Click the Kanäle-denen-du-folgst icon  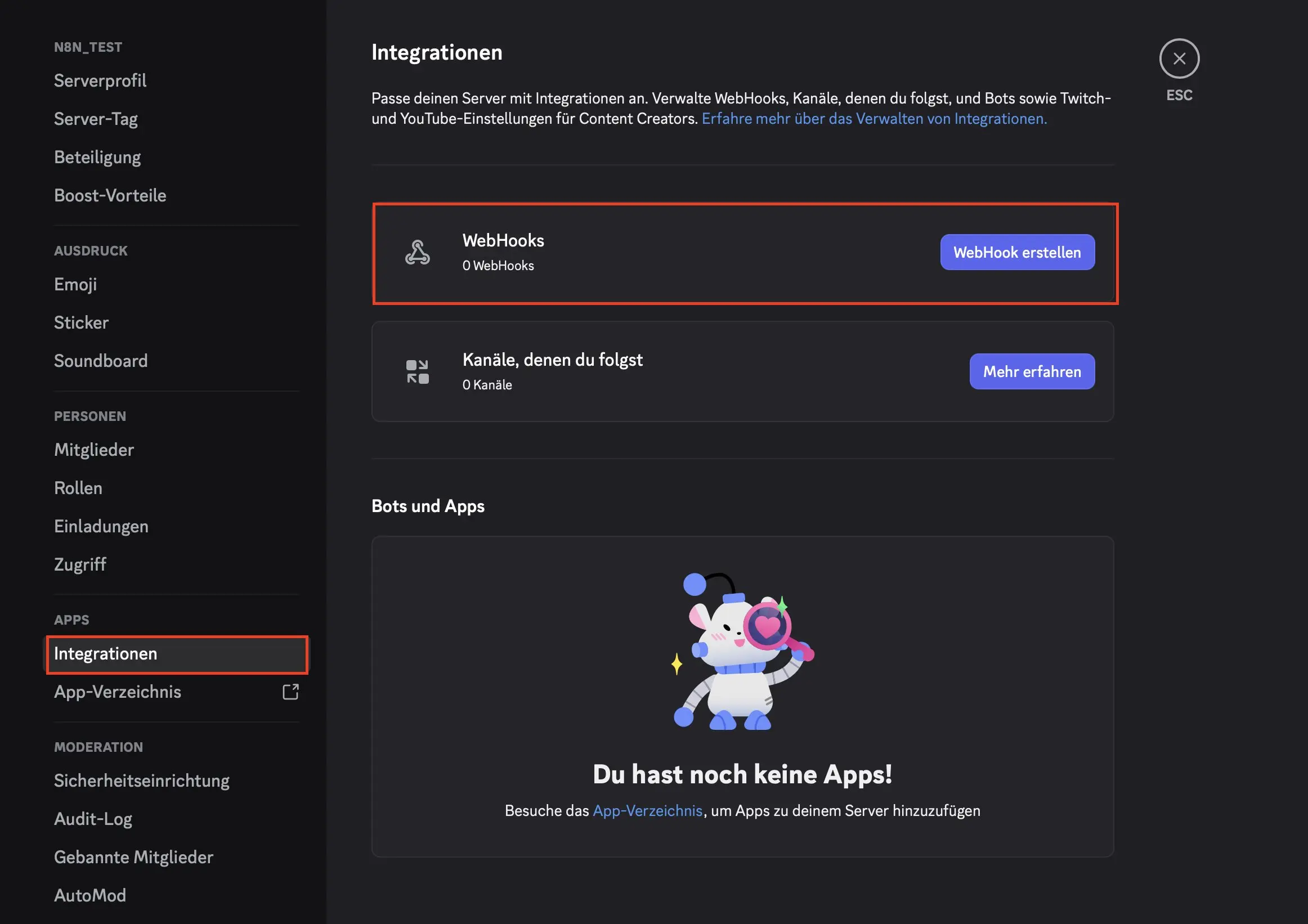tap(418, 371)
